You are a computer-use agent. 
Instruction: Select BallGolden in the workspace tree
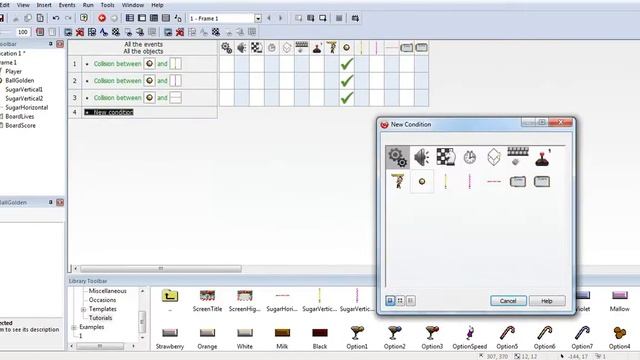pos(20,80)
